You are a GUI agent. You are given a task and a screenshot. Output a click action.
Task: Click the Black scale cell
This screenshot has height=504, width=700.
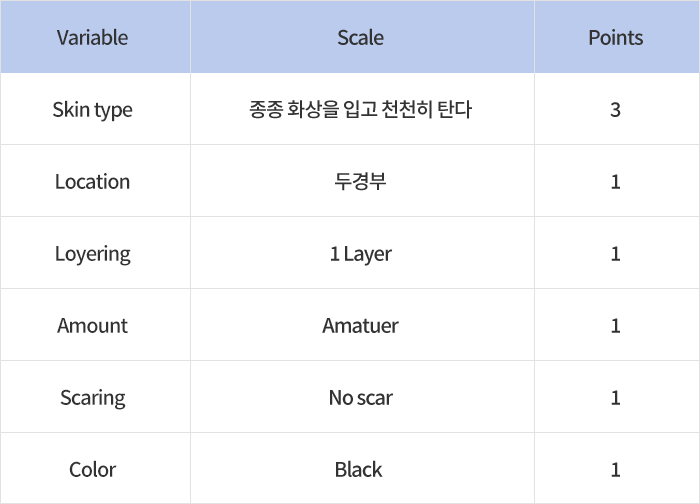(358, 470)
